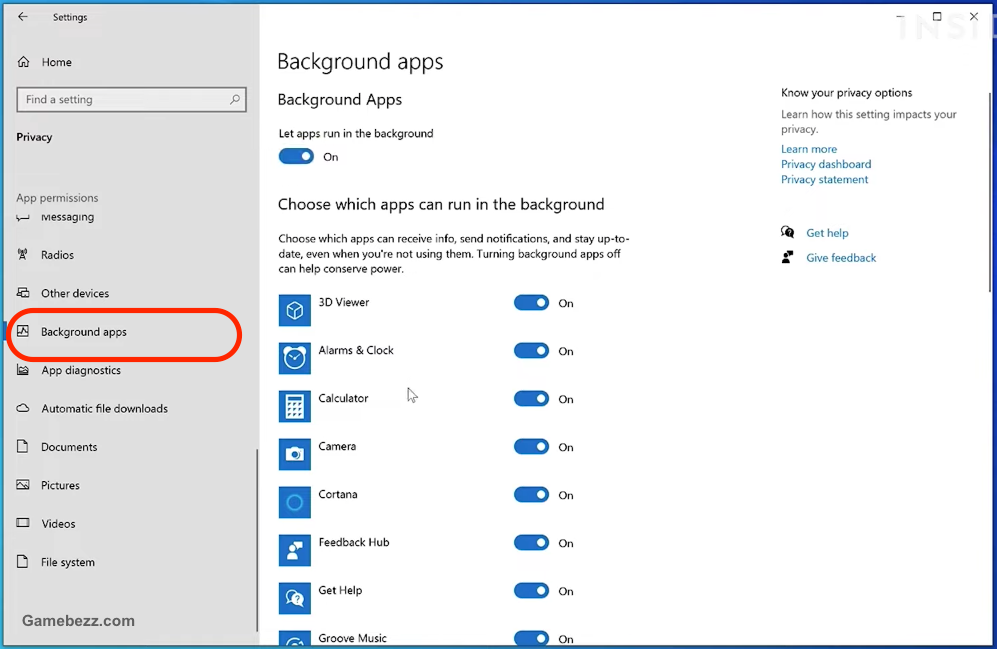Viewport: 997px width, 649px height.
Task: Disable 3D Viewer background toggle
Action: pyautogui.click(x=532, y=303)
